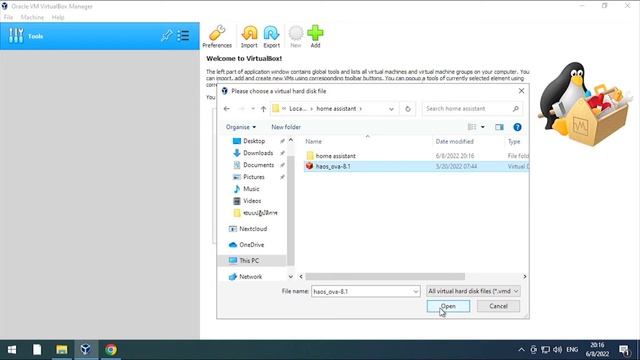Expand the File name dropdown arrow
This screenshot has width=640, height=360.
[x=416, y=291]
